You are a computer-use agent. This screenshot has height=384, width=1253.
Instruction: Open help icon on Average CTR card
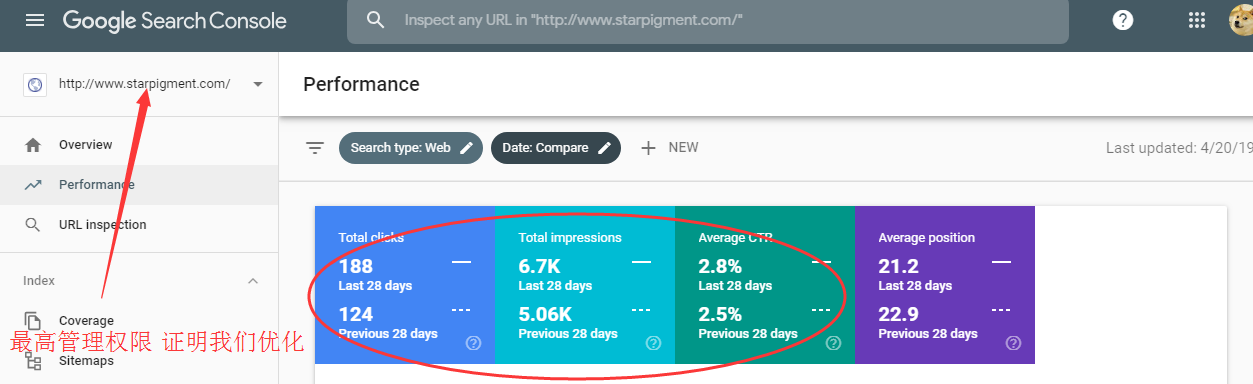click(x=834, y=343)
